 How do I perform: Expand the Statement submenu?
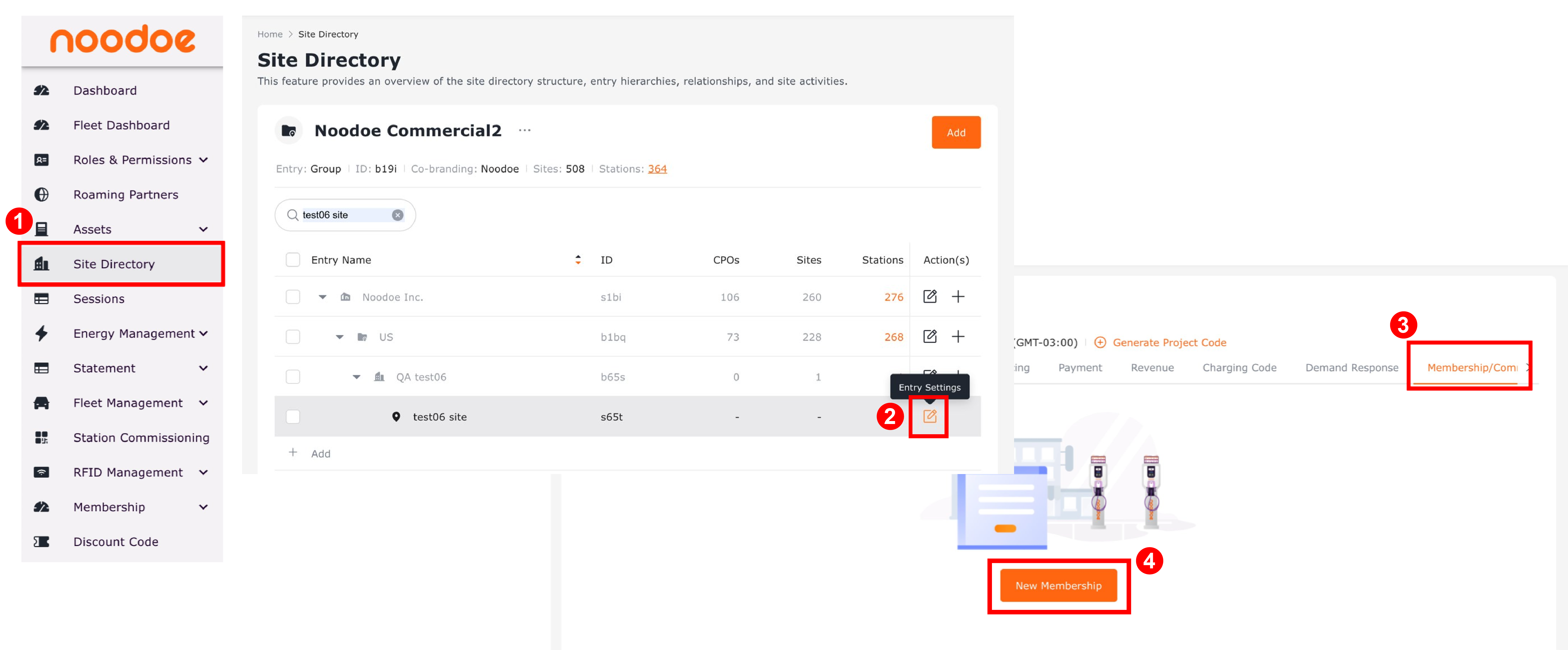click(203, 368)
